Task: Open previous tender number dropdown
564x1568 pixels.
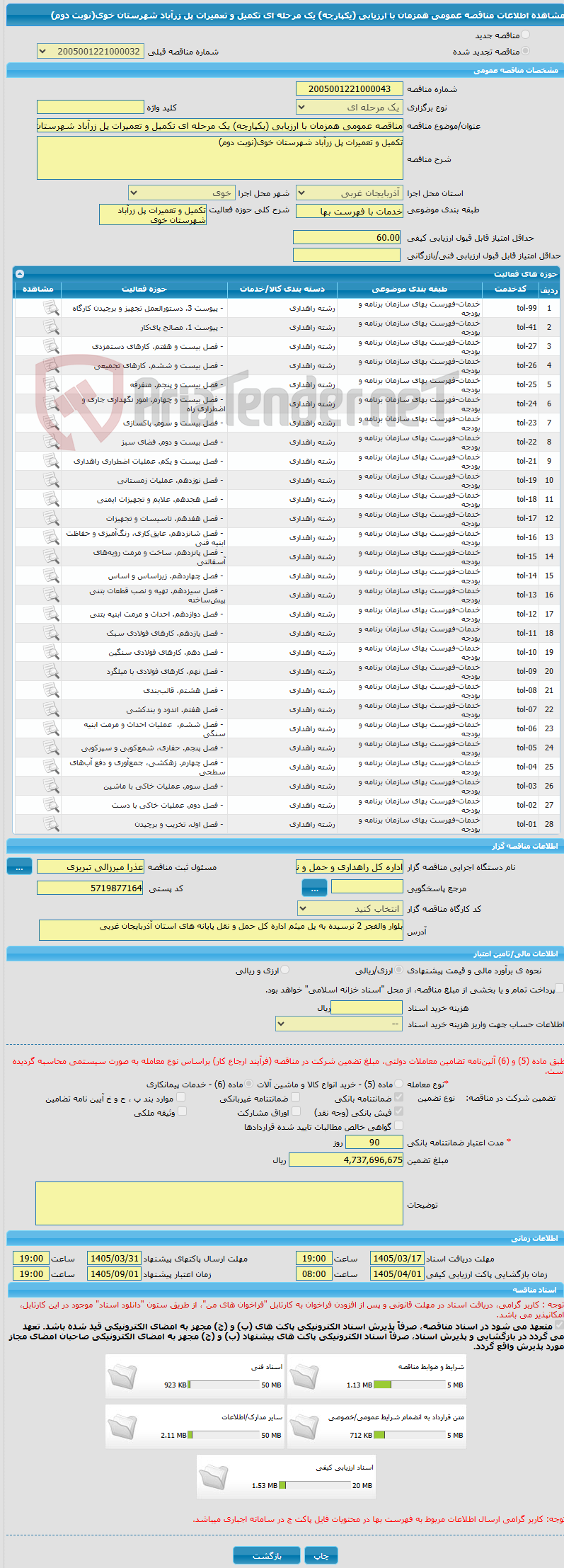Action: 90,51
